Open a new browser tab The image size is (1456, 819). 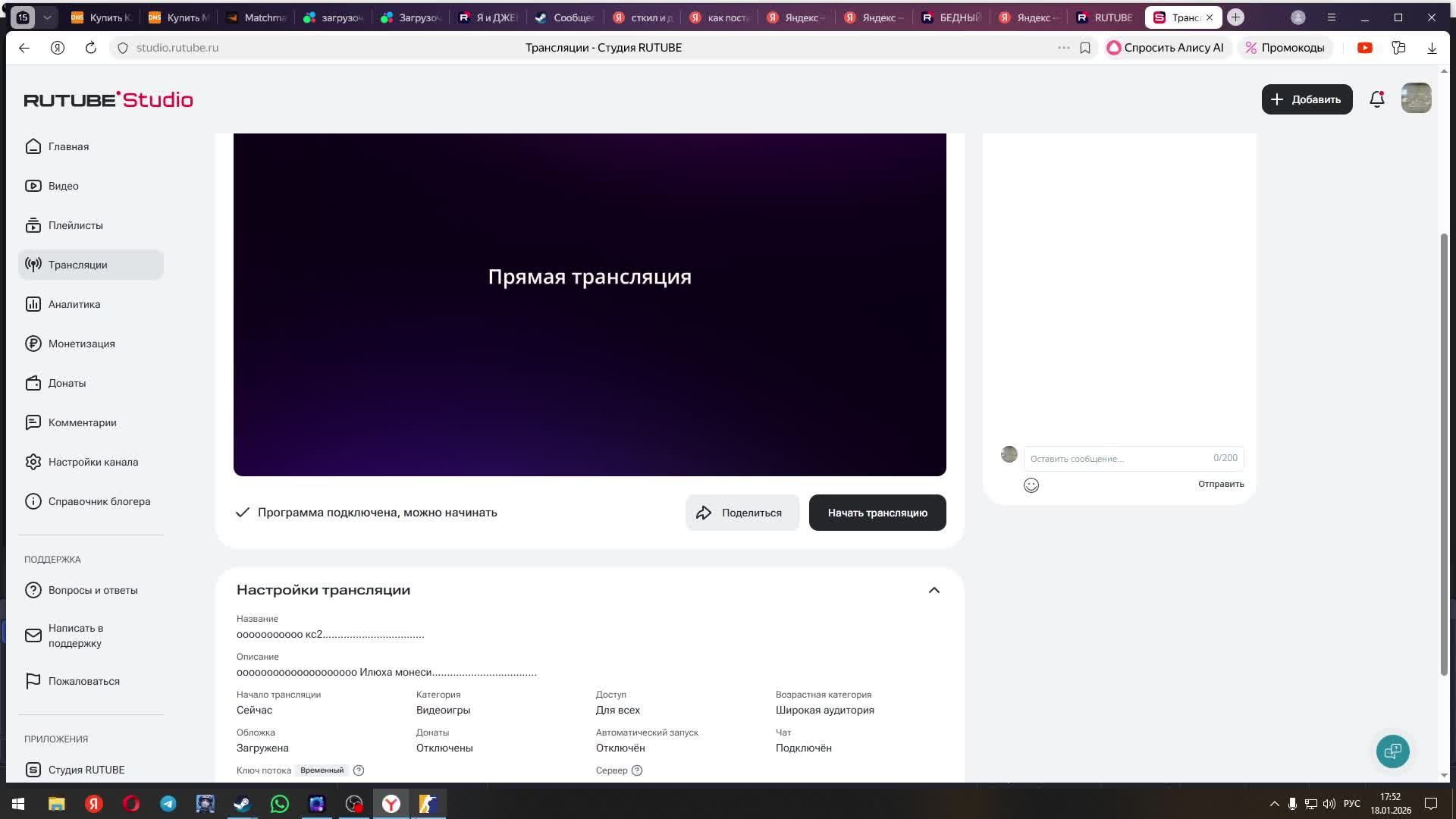[x=1236, y=17]
